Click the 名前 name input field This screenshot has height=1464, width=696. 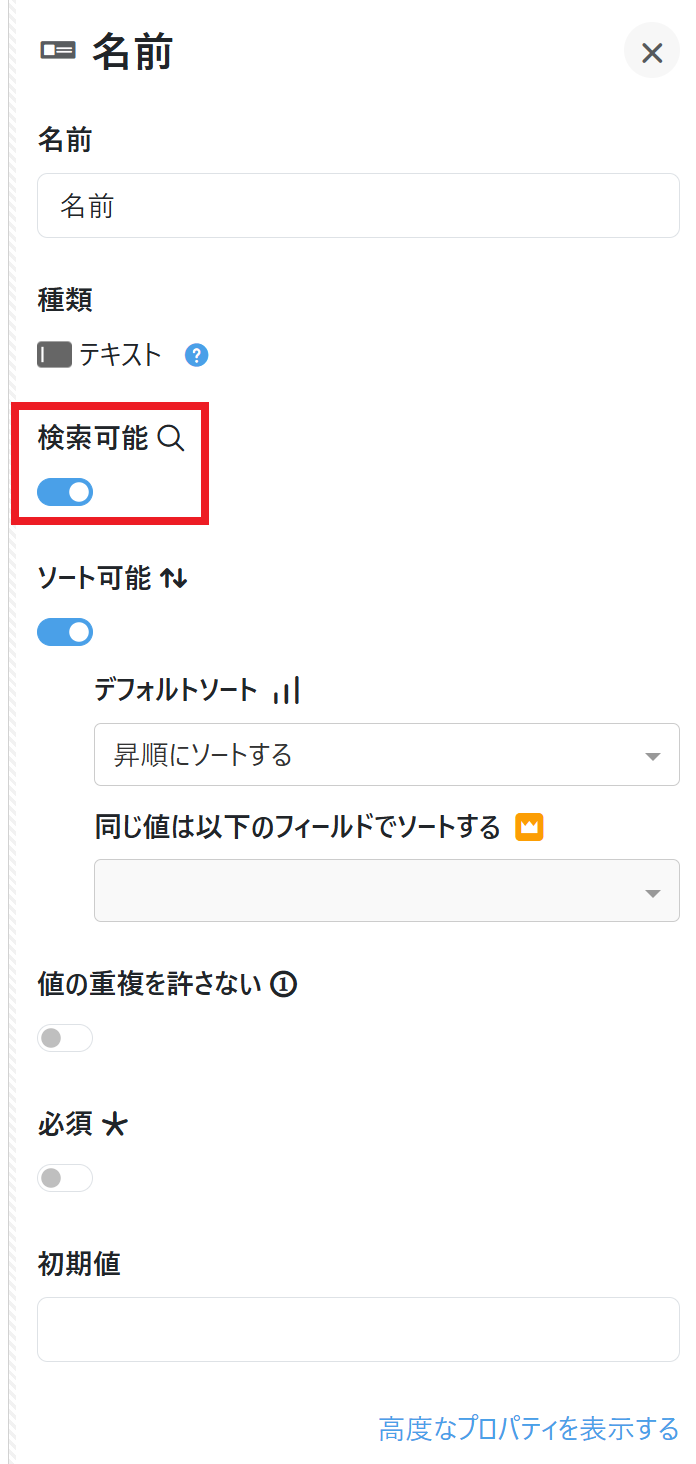(358, 206)
